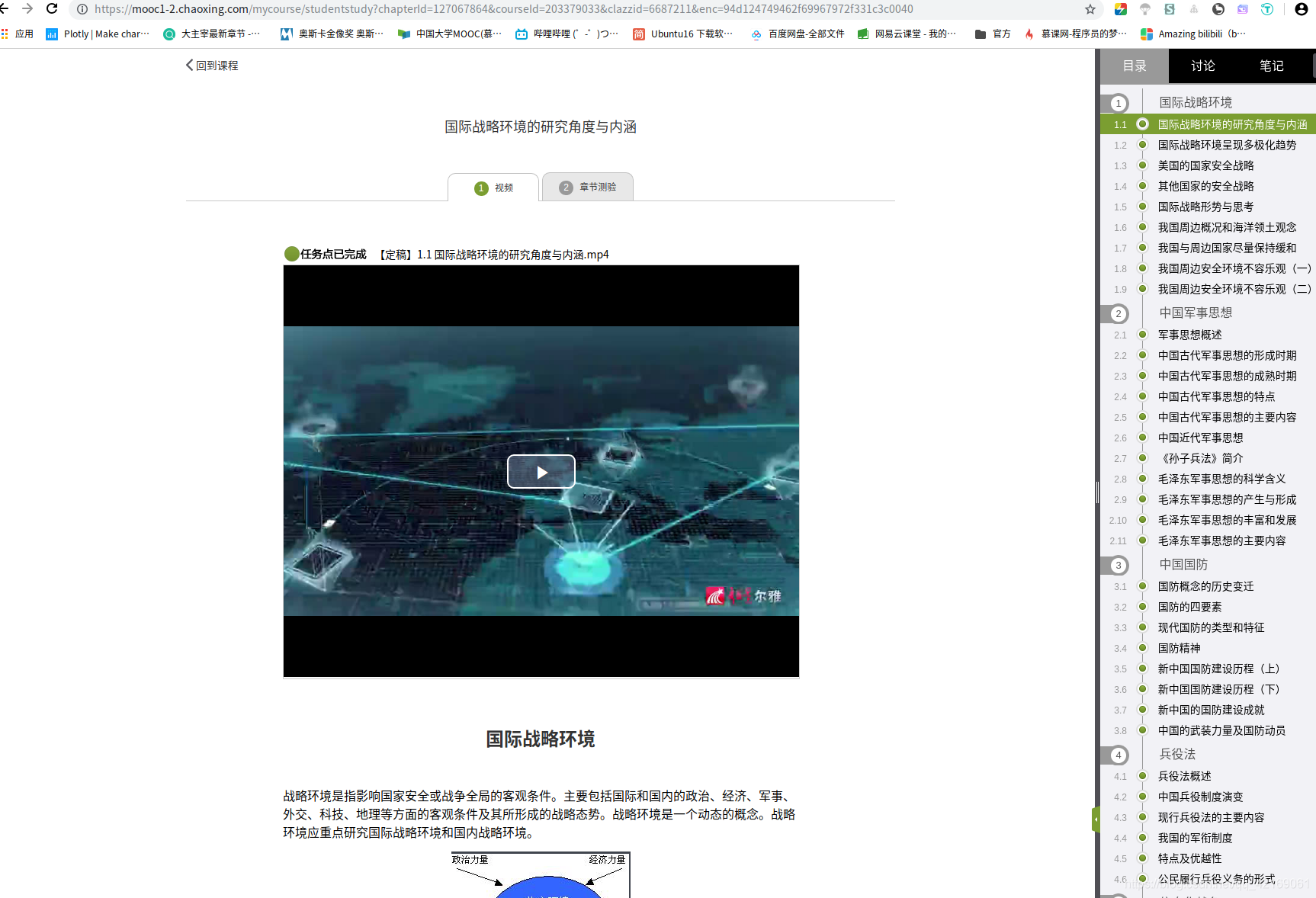
Task: Select the 目录 sidebar tab
Action: (x=1135, y=66)
